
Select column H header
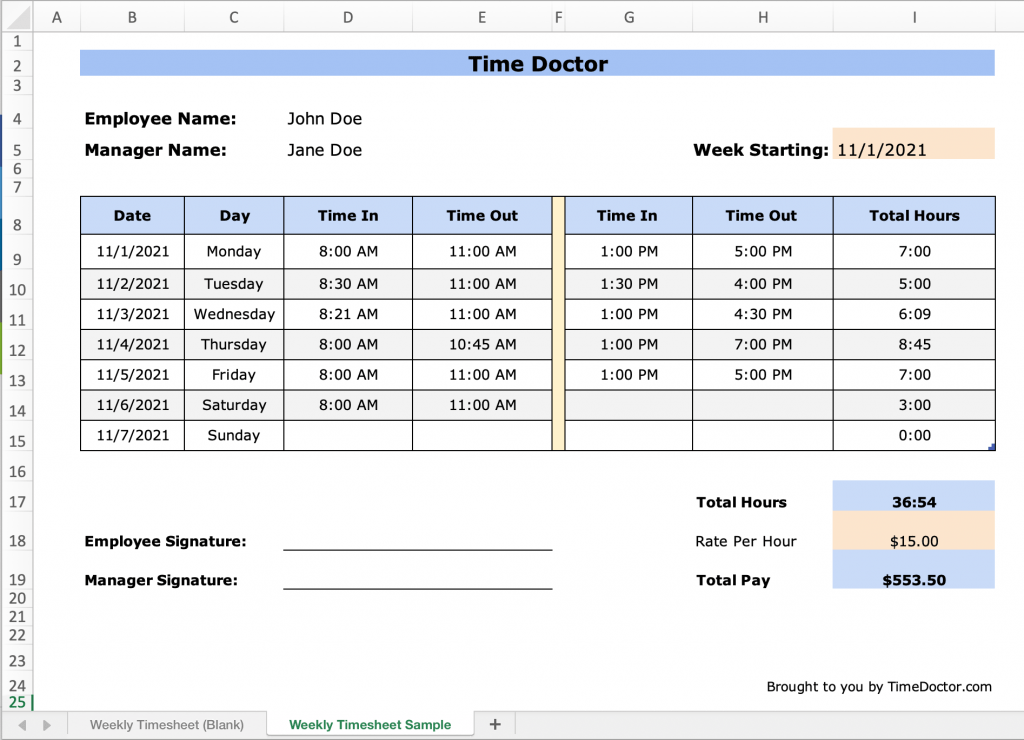pyautogui.click(x=763, y=17)
